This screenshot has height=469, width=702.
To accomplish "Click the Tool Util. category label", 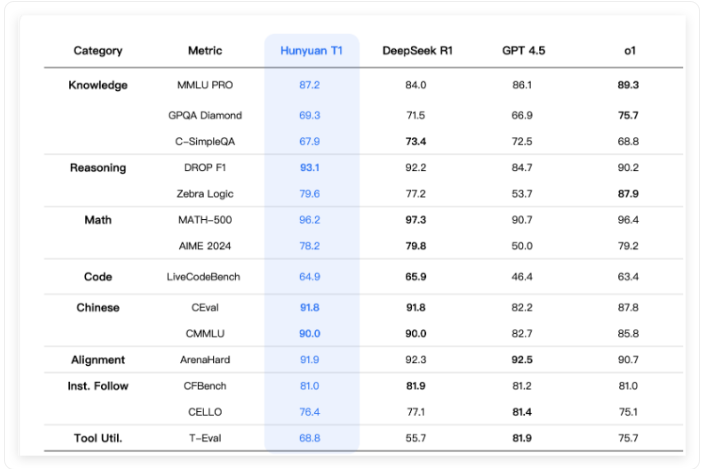I will click(98, 438).
